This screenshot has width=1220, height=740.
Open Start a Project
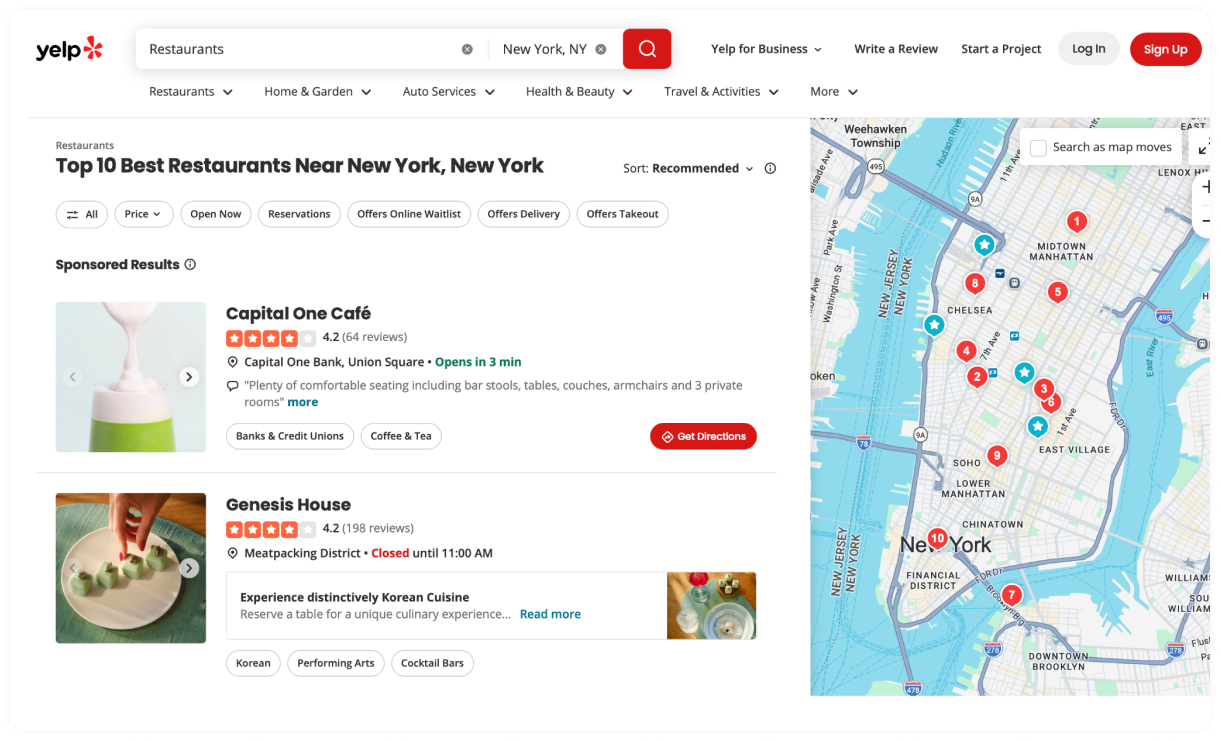click(x=1001, y=49)
